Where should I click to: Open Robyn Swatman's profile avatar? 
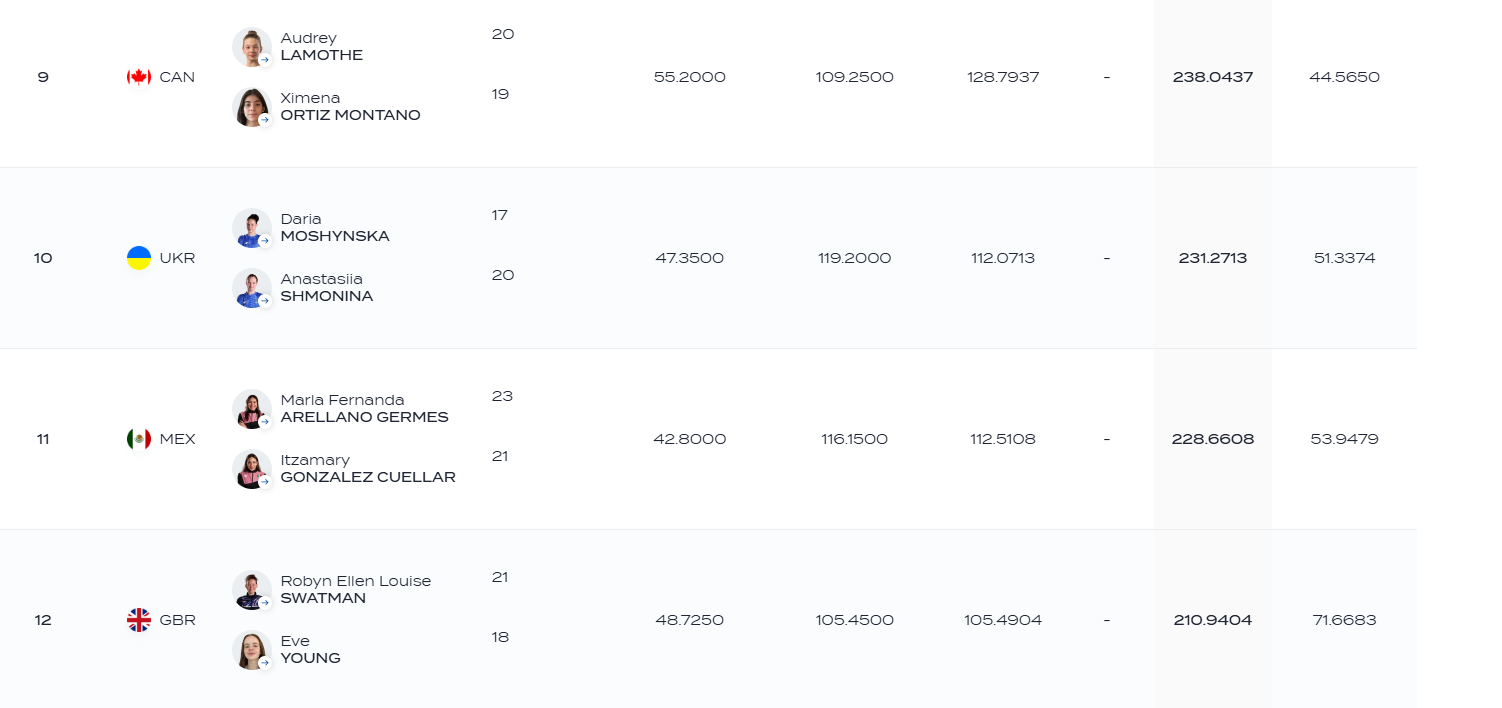[x=252, y=590]
